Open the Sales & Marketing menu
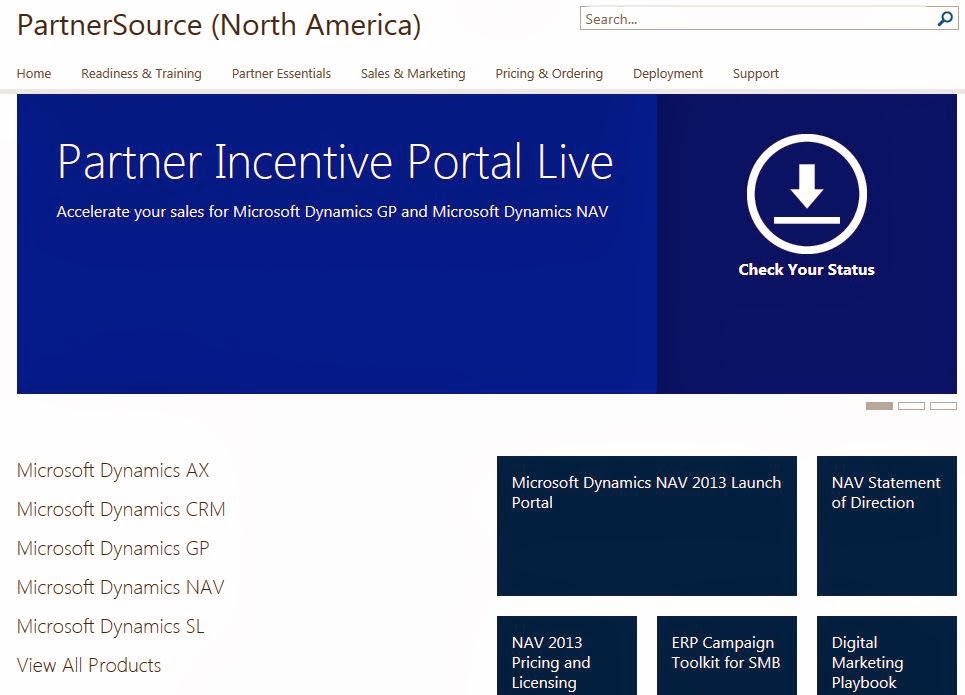965x695 pixels. [x=412, y=73]
